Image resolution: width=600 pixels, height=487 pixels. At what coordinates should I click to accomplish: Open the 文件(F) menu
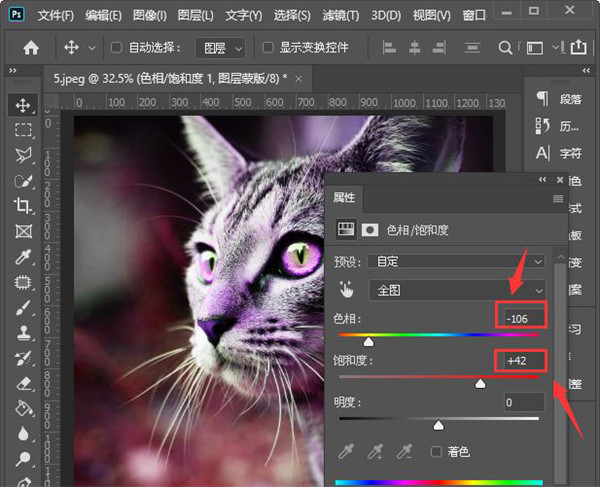55,15
